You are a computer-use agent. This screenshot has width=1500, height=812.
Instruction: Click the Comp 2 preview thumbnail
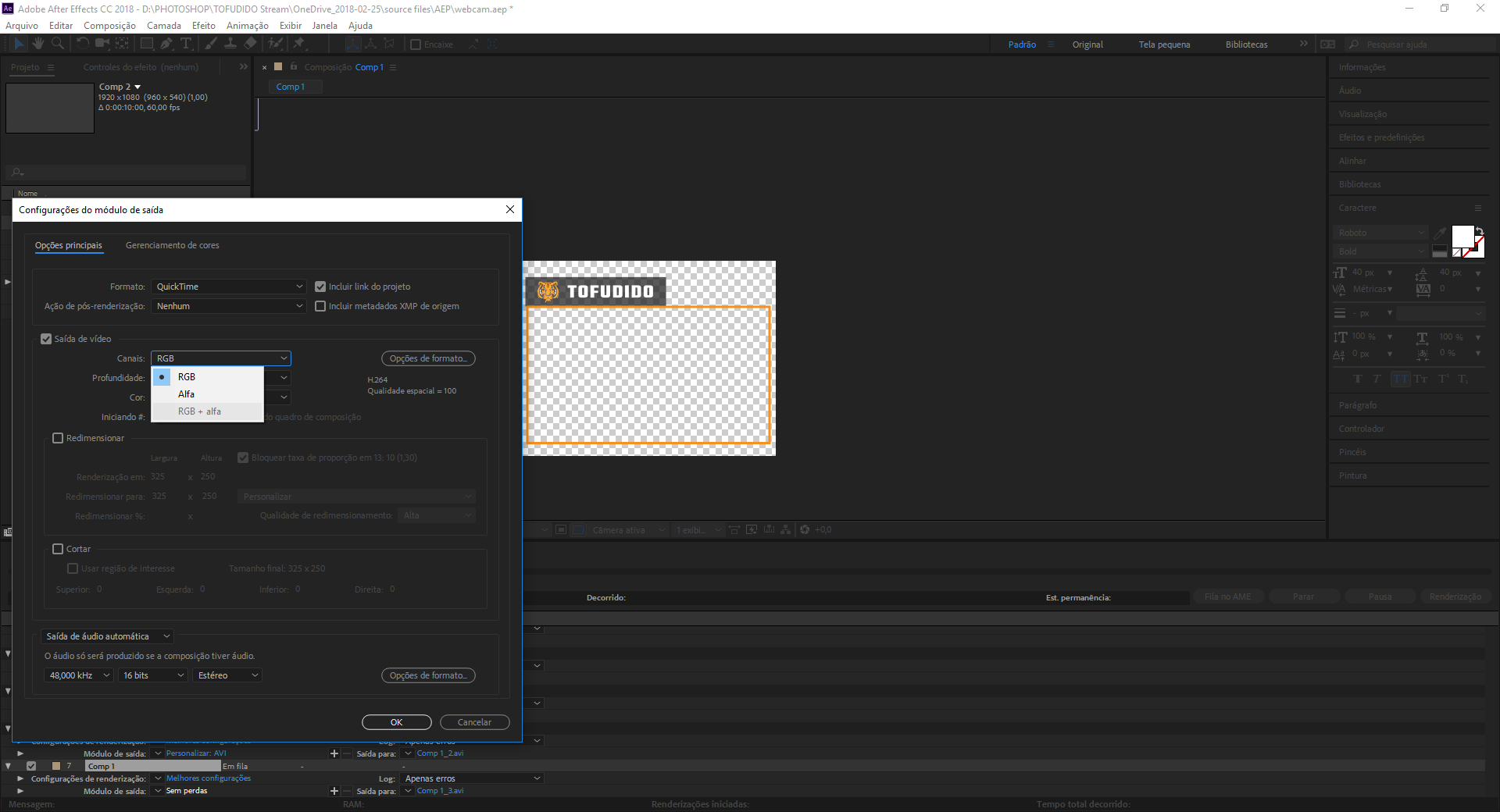pos(49,108)
